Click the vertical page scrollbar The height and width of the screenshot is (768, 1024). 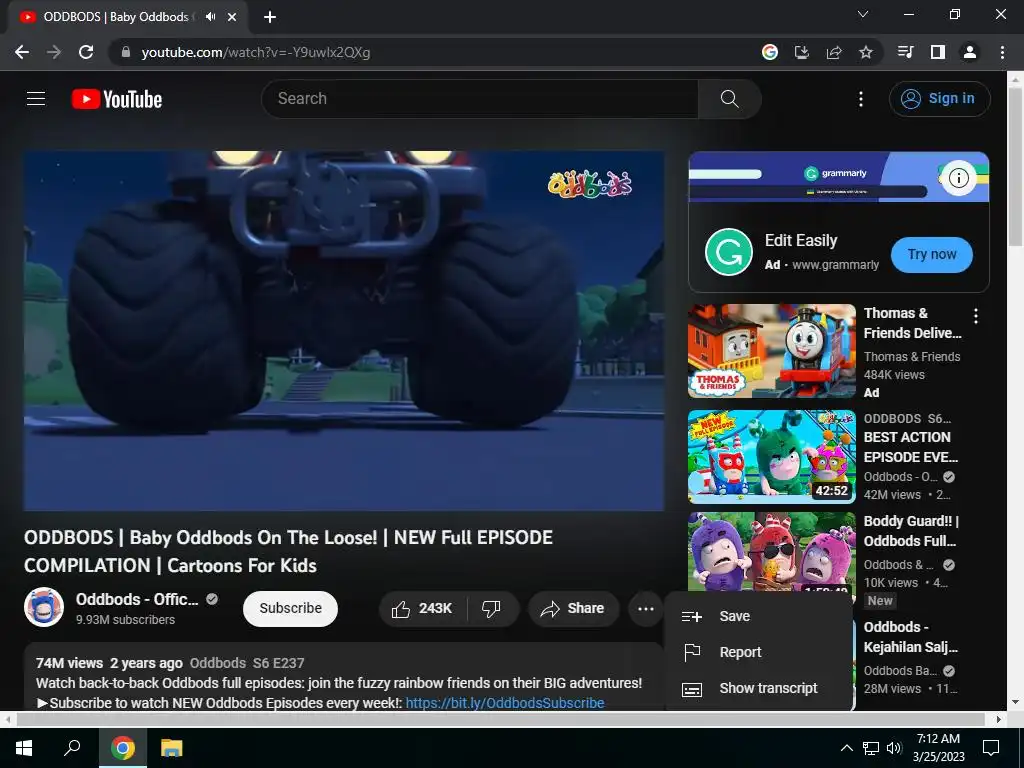point(1015,167)
